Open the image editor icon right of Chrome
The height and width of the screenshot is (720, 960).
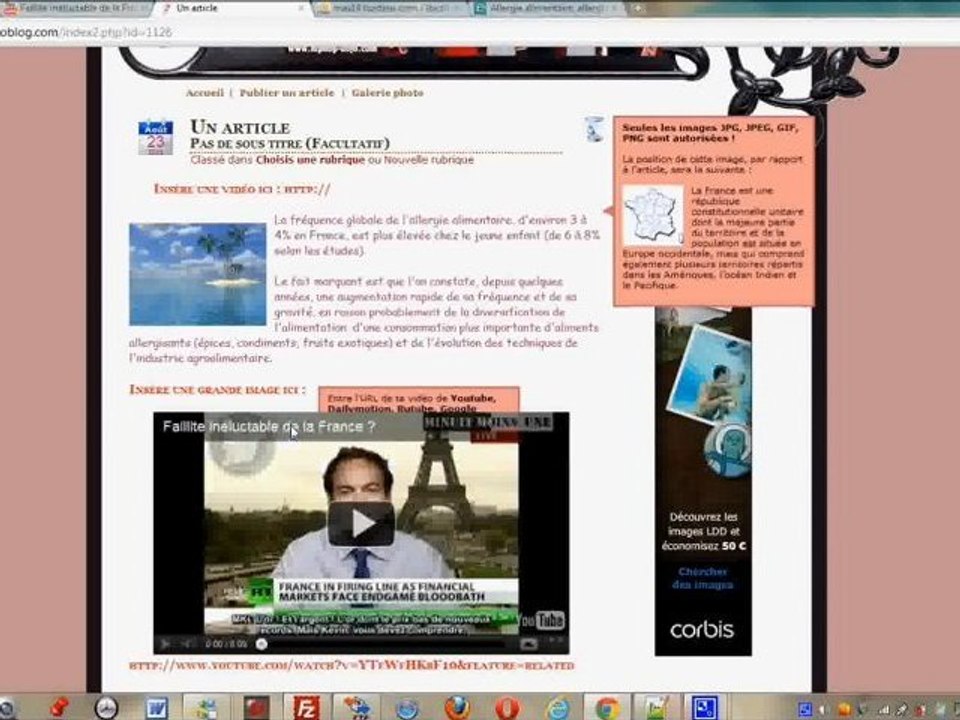(x=654, y=708)
